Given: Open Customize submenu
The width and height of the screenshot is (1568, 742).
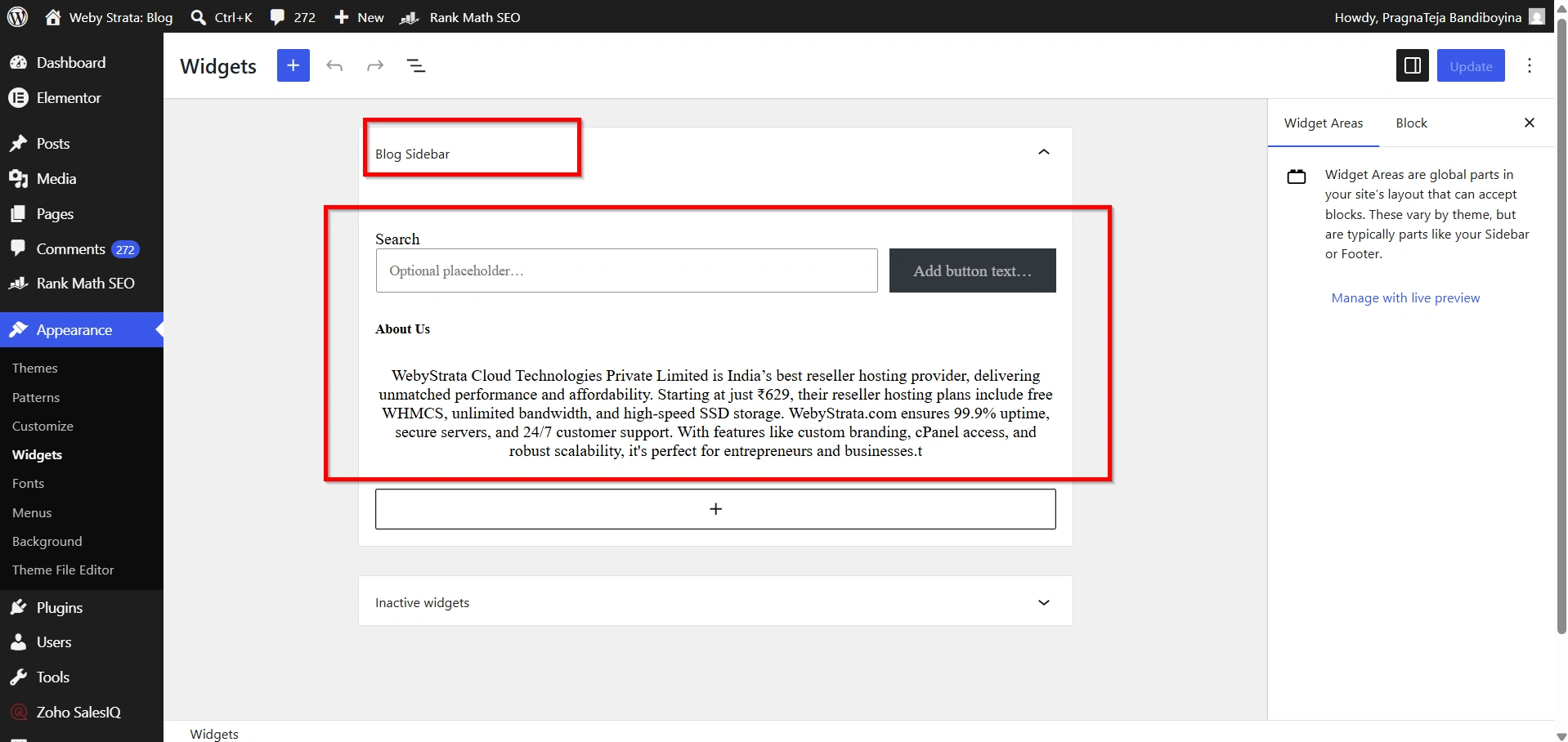Looking at the screenshot, I should [x=43, y=427].
